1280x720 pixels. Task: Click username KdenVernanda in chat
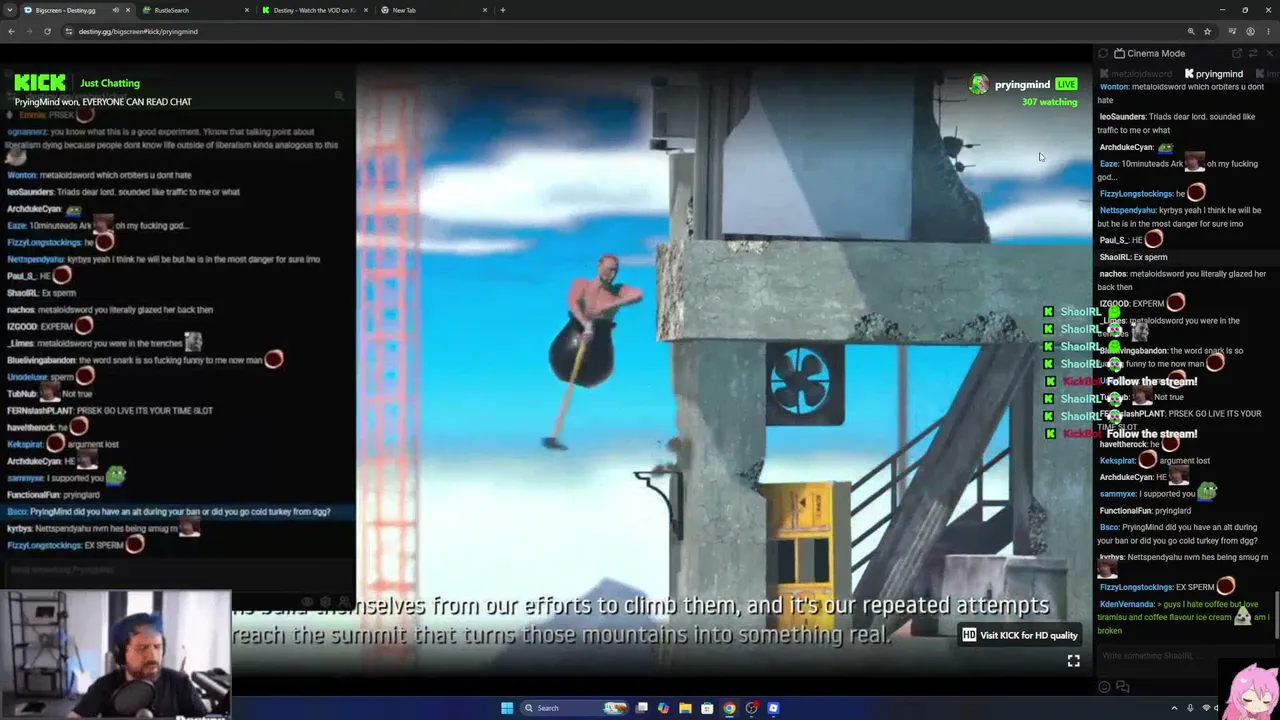[1125, 604]
